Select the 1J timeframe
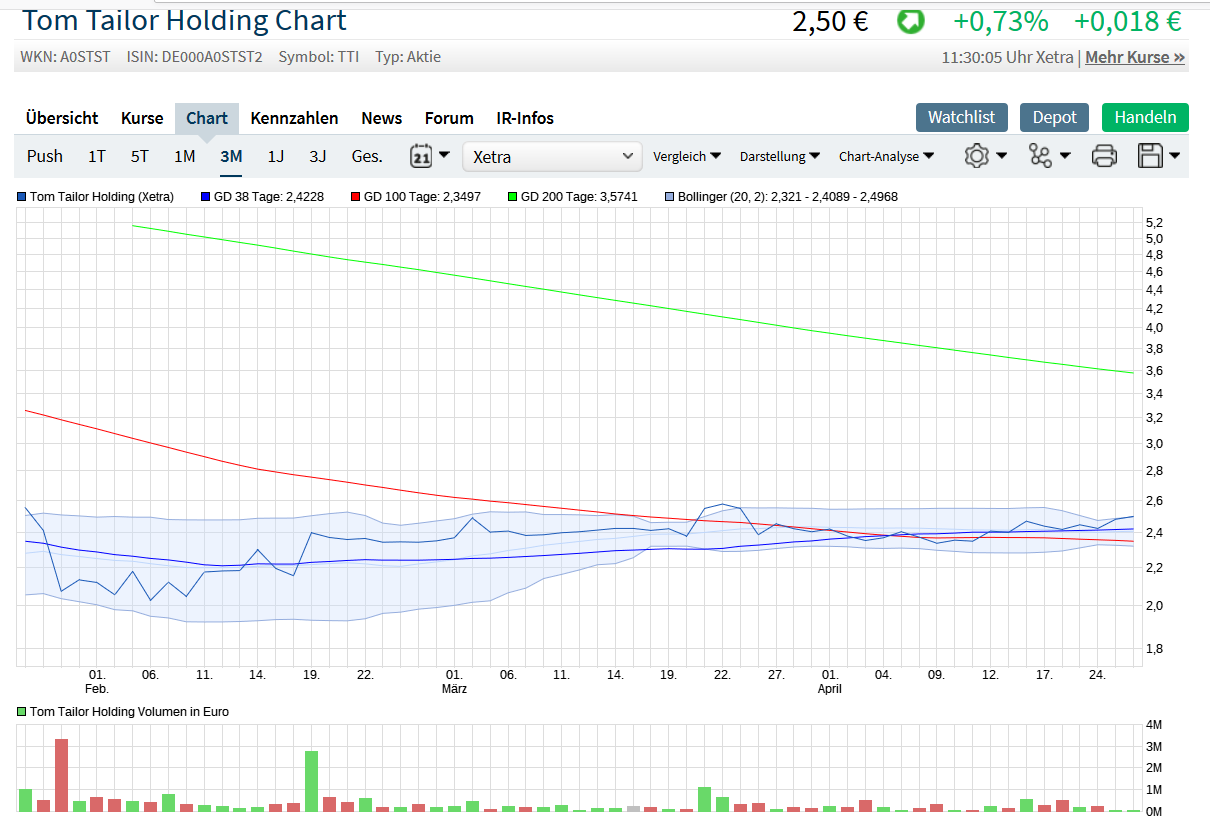The image size is (1210, 832). [x=276, y=156]
